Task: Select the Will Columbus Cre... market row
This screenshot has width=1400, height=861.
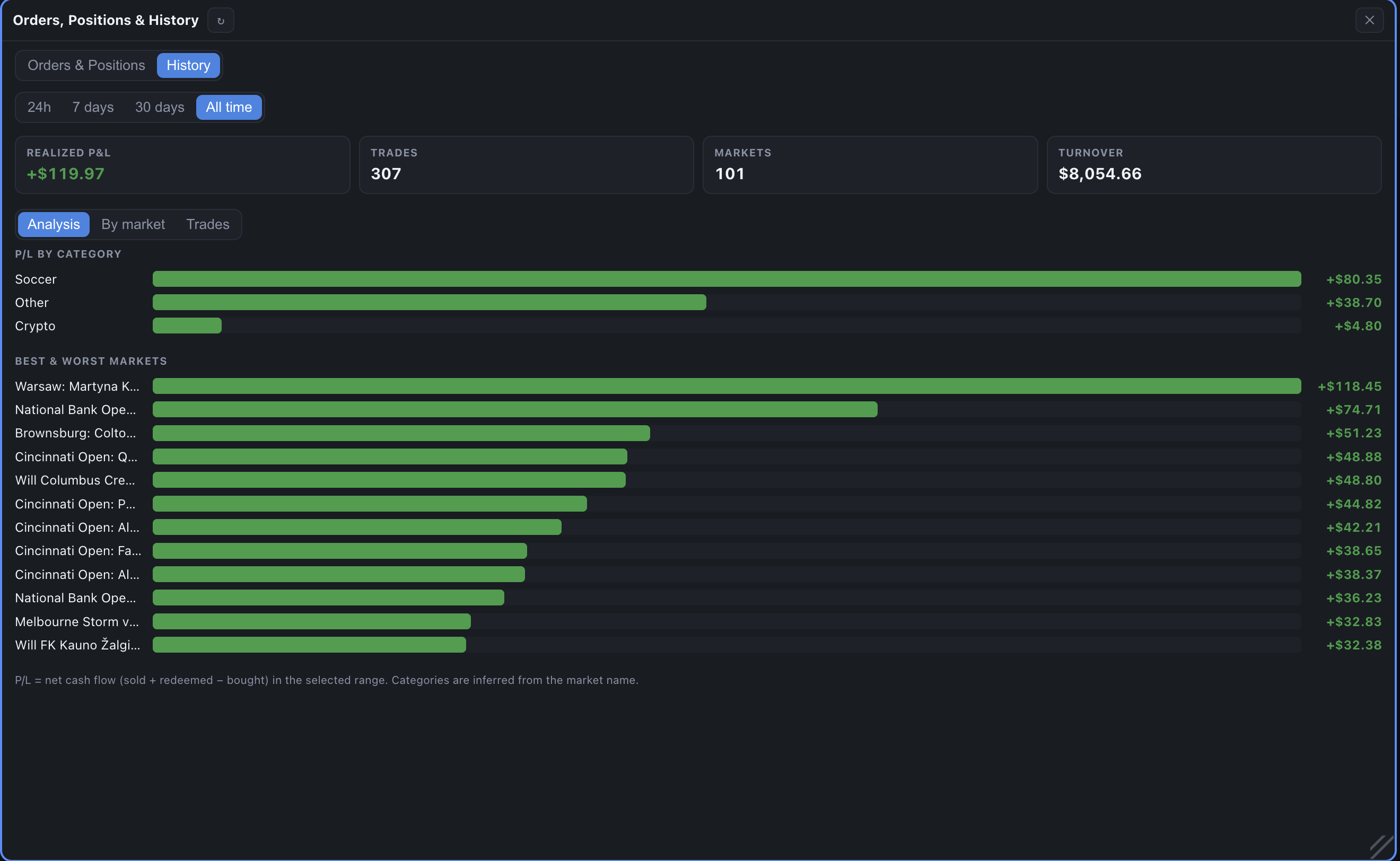Action: pos(698,480)
